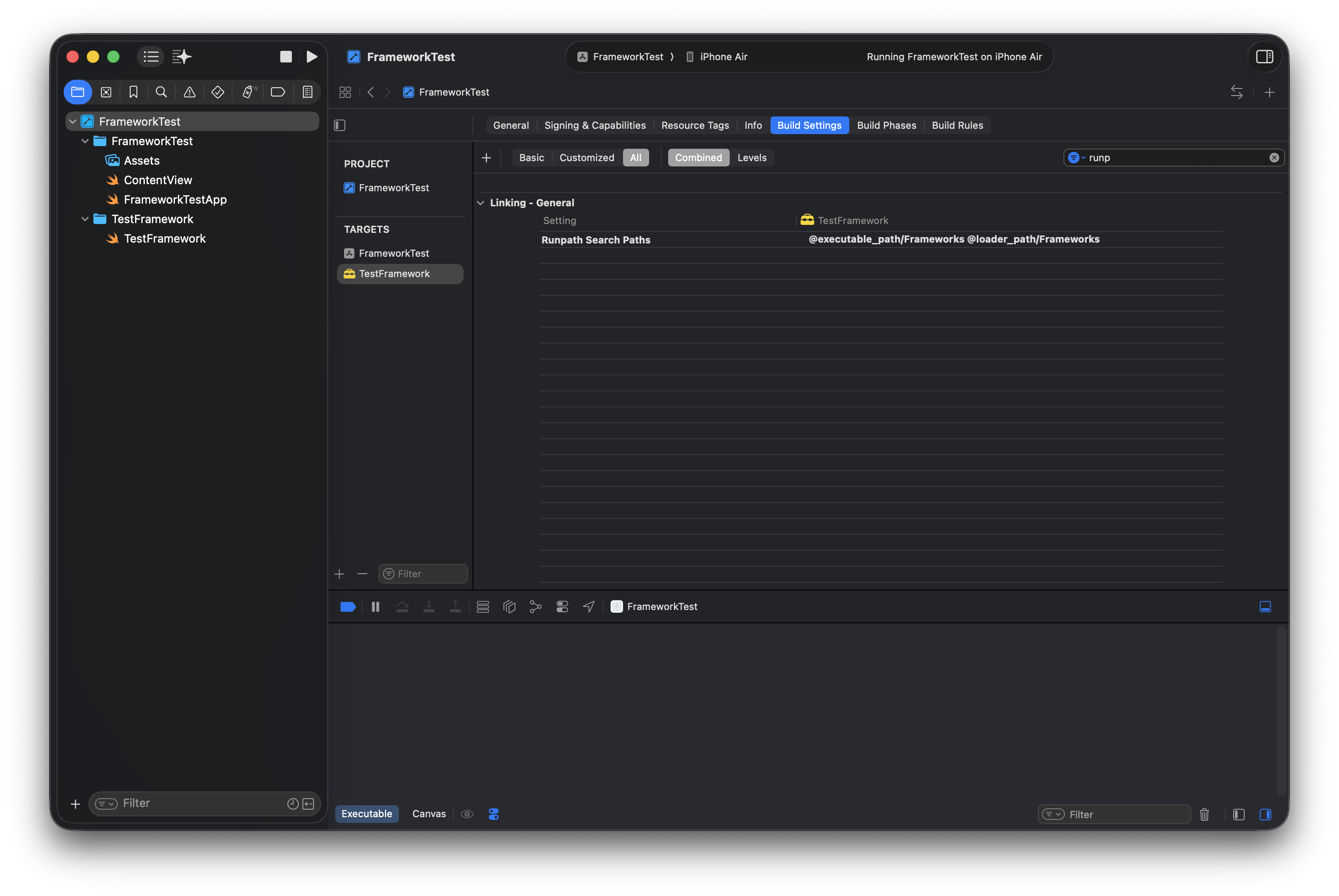Image resolution: width=1339 pixels, height=896 pixels.
Task: Click the Stop running app button
Action: 286,57
